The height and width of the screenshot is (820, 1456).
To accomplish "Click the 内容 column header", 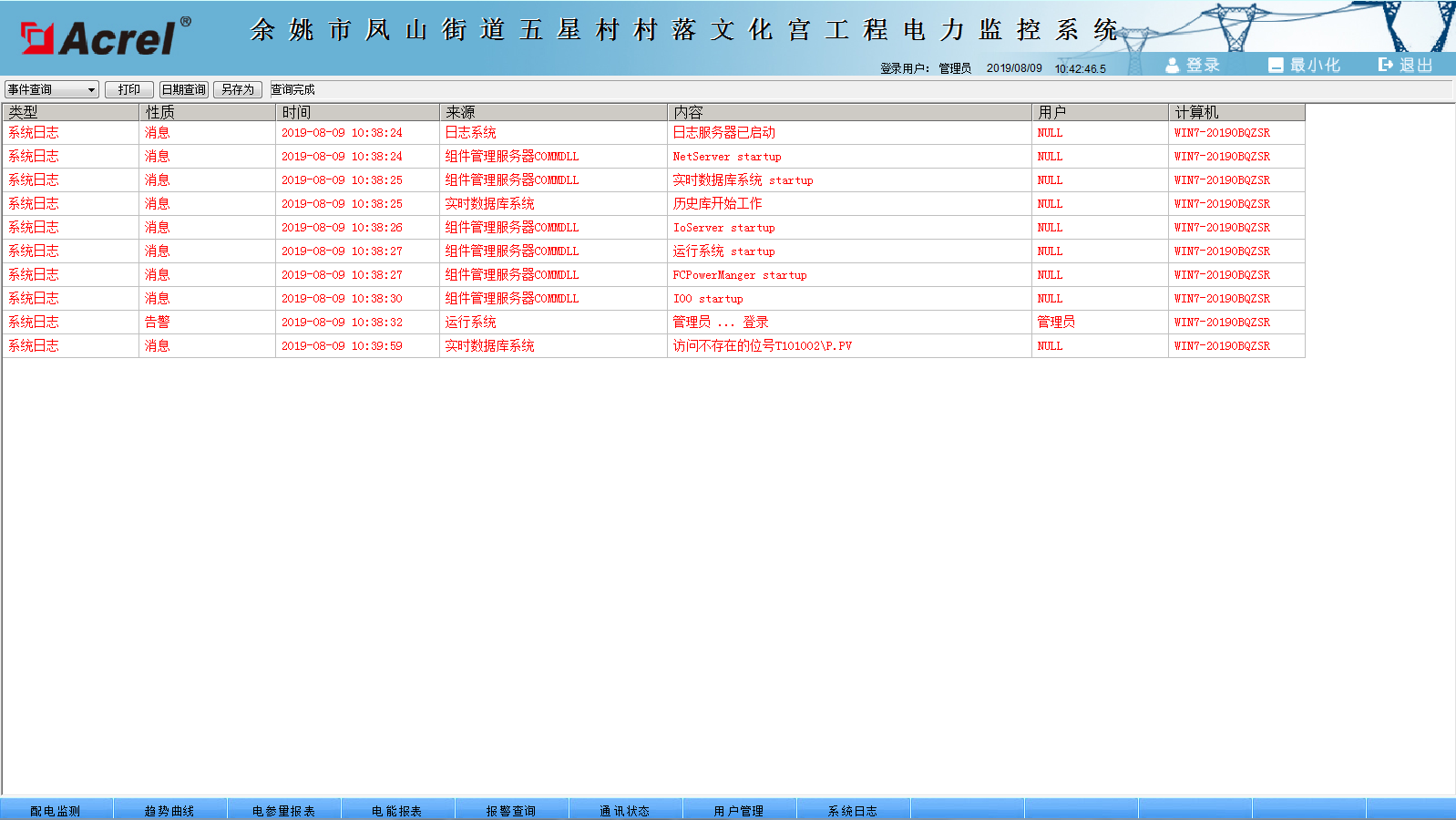I will pos(848,112).
